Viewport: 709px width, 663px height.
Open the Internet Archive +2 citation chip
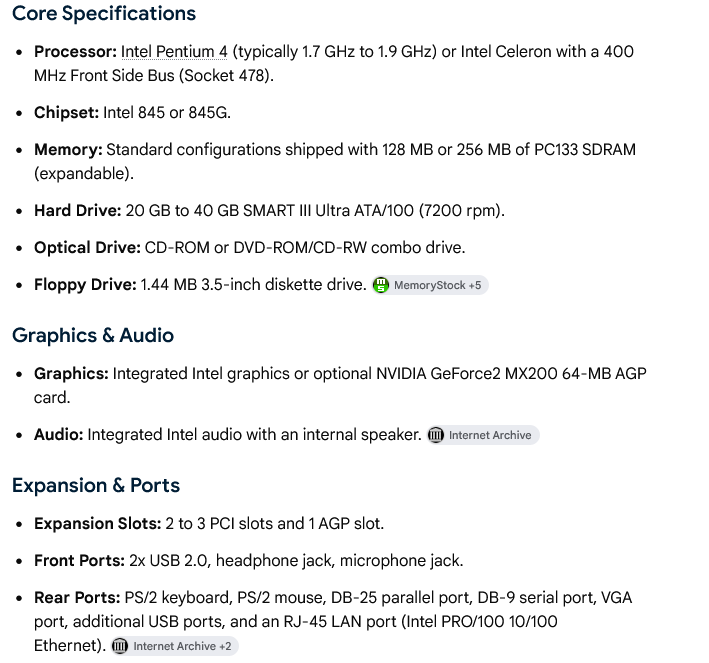175,646
